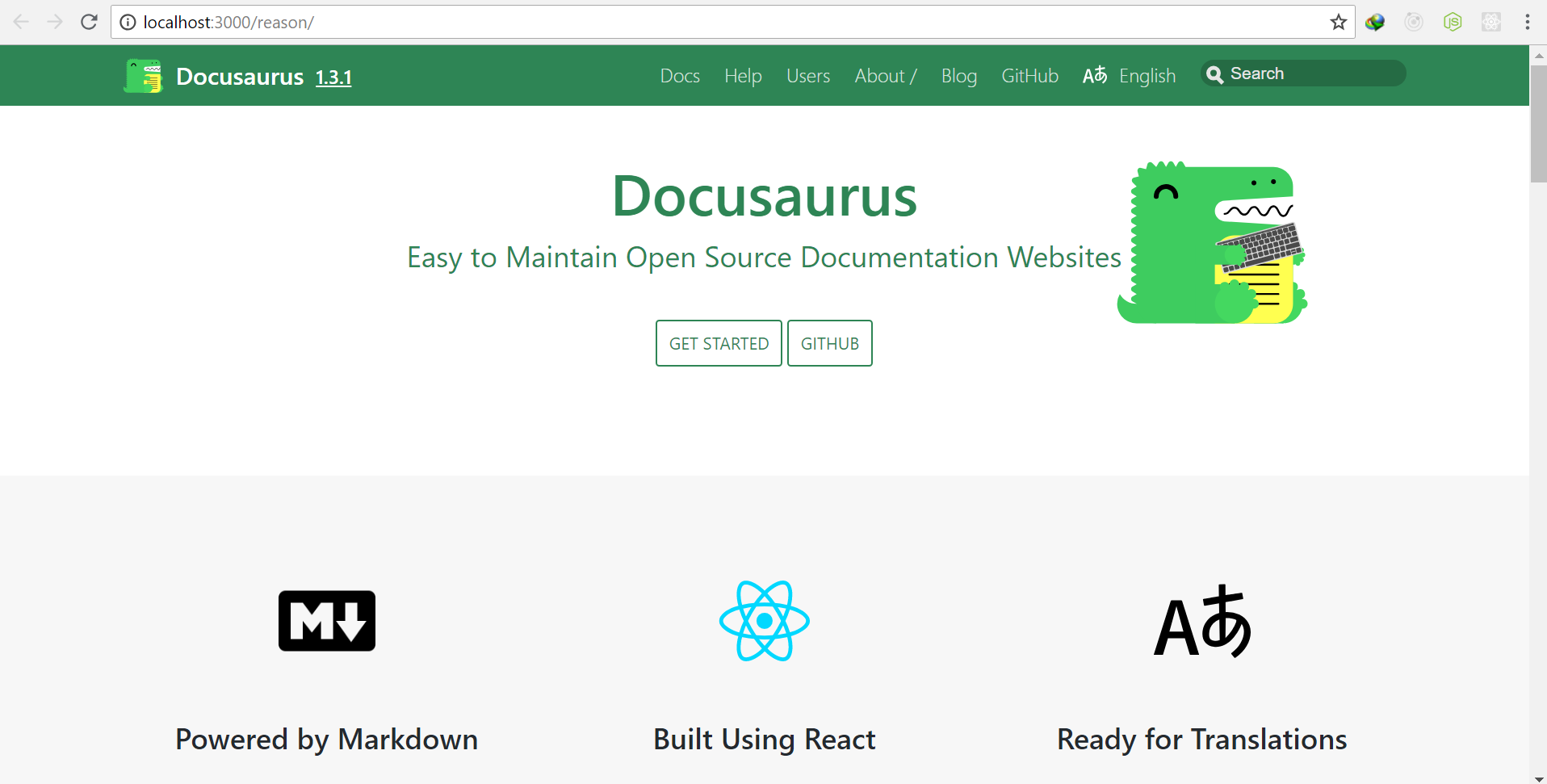The width and height of the screenshot is (1547, 784).
Task: Click the translation icon beside English
Action: (1095, 75)
